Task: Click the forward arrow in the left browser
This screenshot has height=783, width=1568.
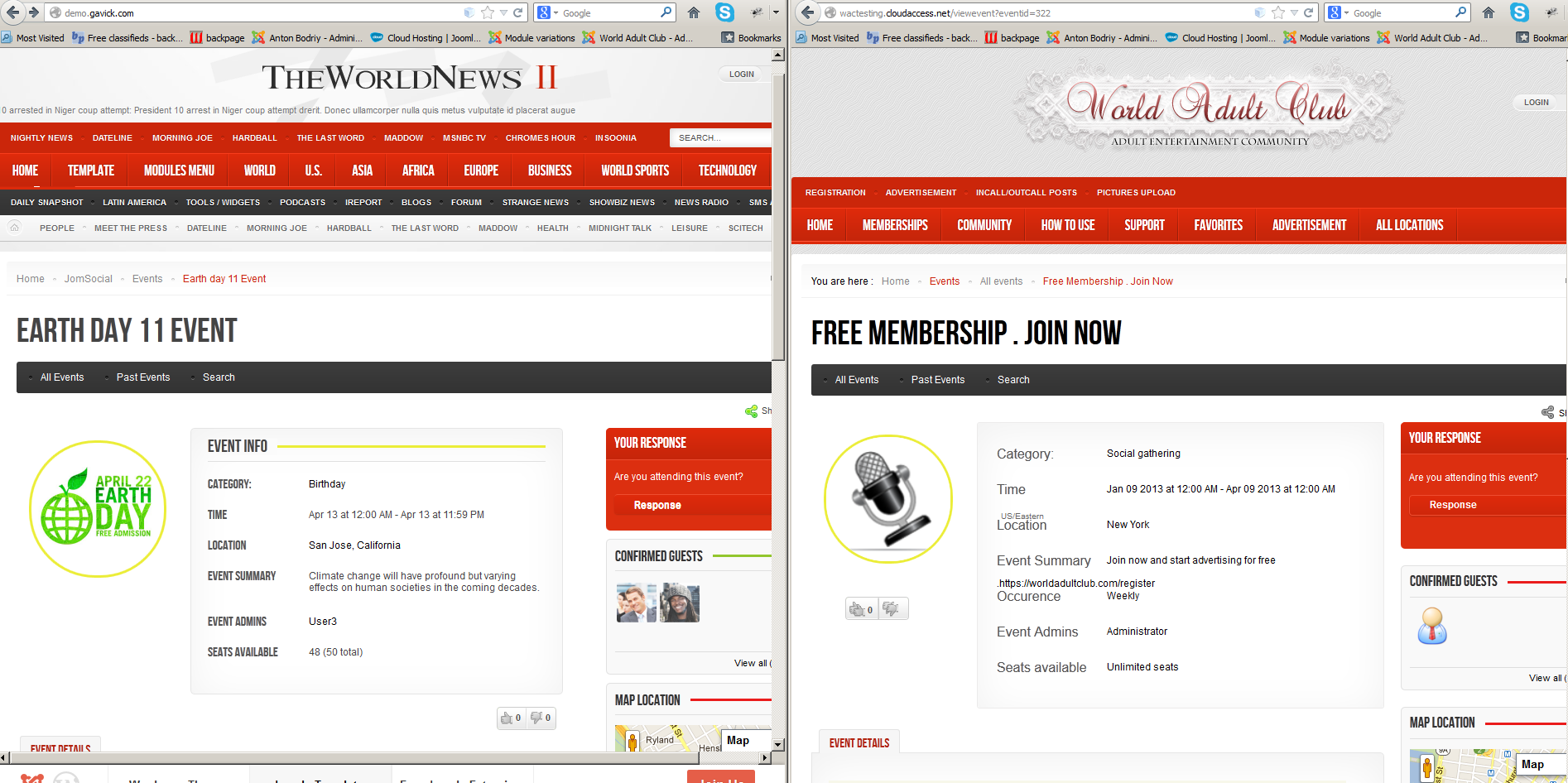Action: (33, 12)
